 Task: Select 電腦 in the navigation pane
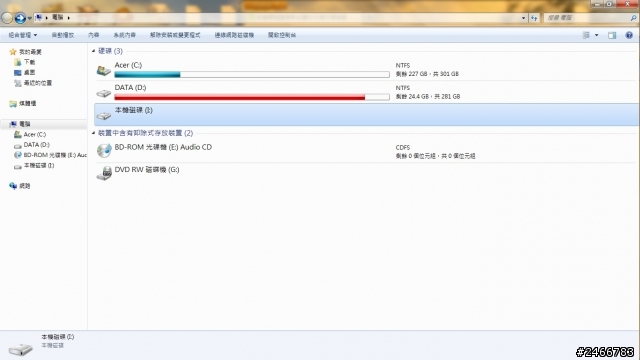pyautogui.click(x=25, y=124)
